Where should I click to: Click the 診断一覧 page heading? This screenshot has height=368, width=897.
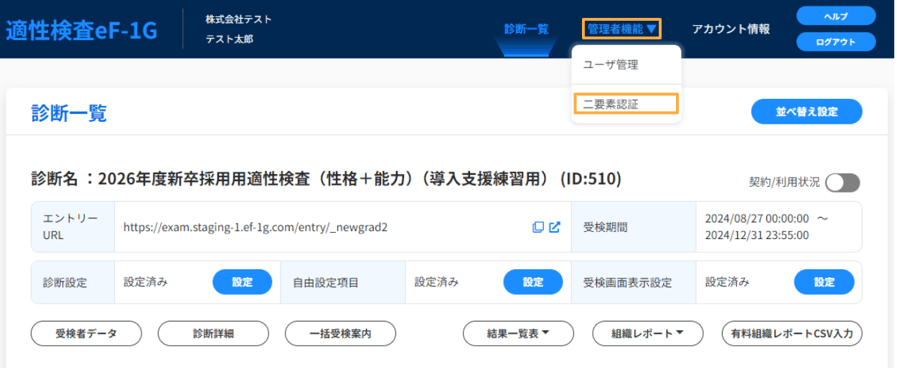pyautogui.click(x=69, y=113)
